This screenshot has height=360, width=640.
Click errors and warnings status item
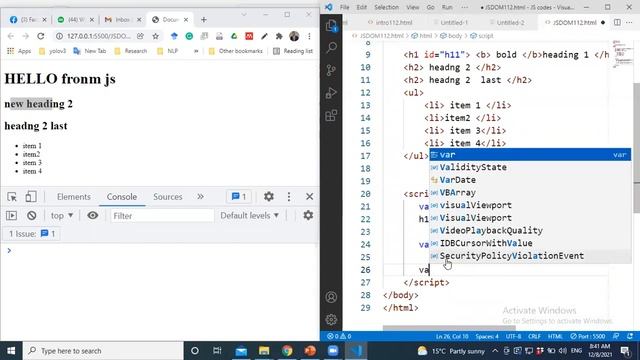(x=339, y=336)
